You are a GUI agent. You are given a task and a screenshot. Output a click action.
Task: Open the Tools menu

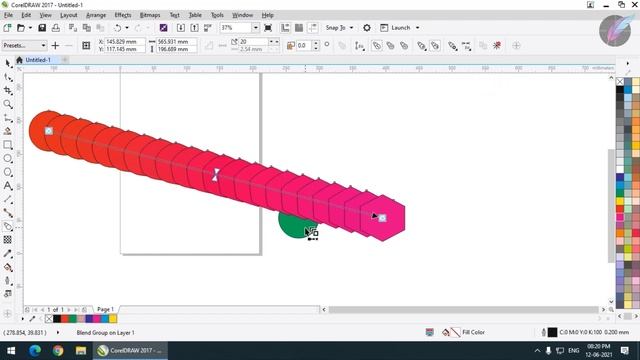(x=217, y=15)
